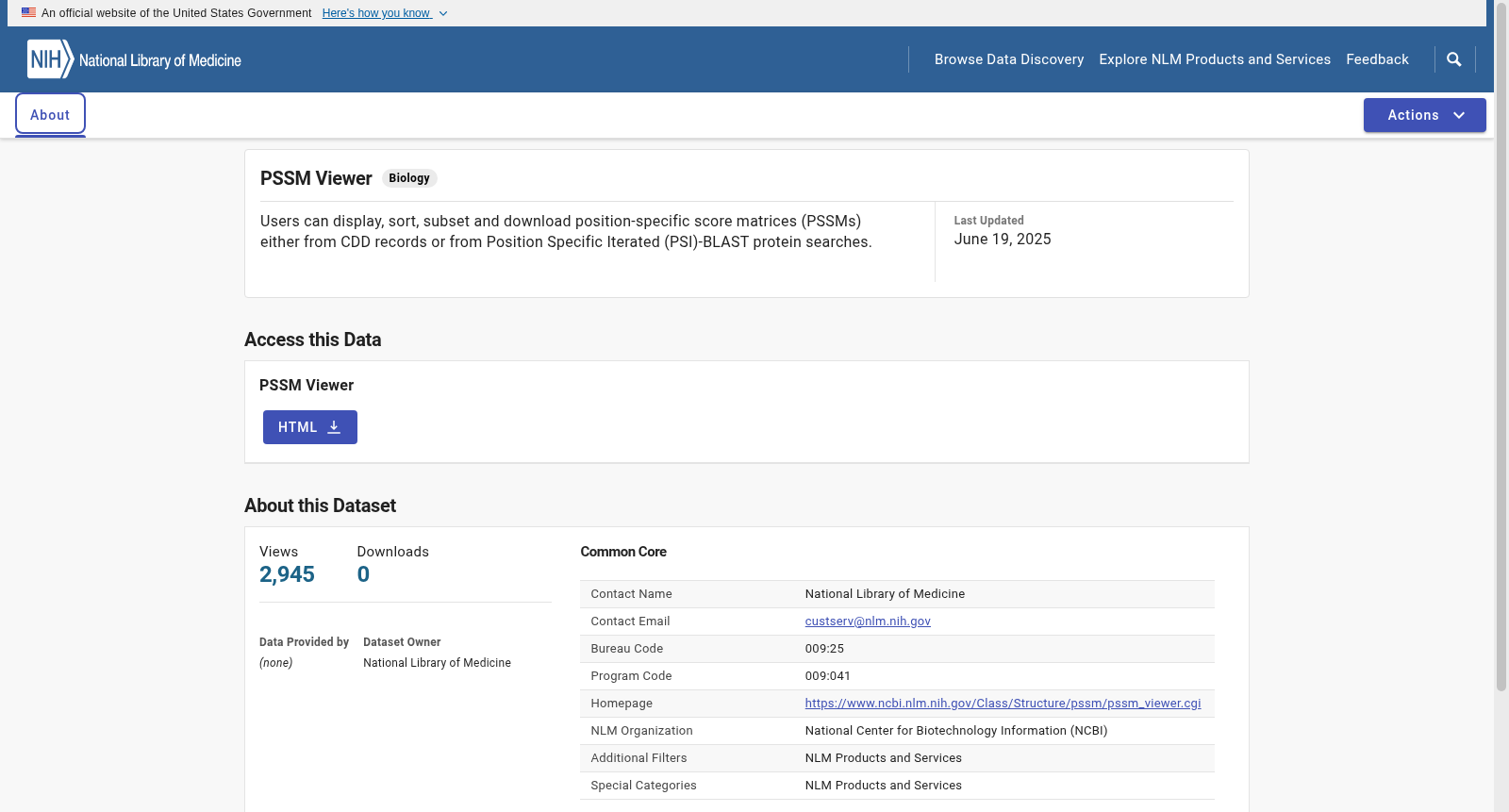Open the pssm_viewer.cgi homepage link
Screen dimensions: 1509x812
point(1003,704)
